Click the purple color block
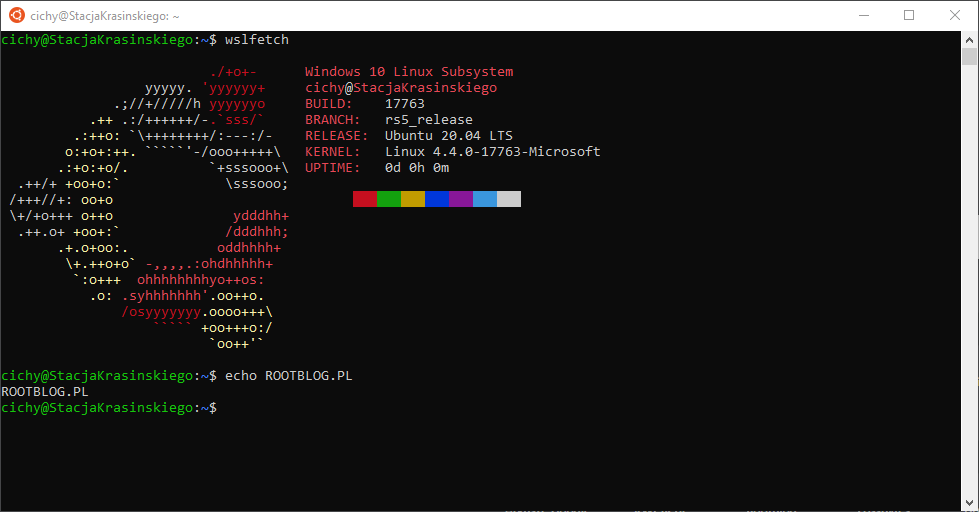Image resolution: width=979 pixels, height=512 pixels. [x=461, y=199]
